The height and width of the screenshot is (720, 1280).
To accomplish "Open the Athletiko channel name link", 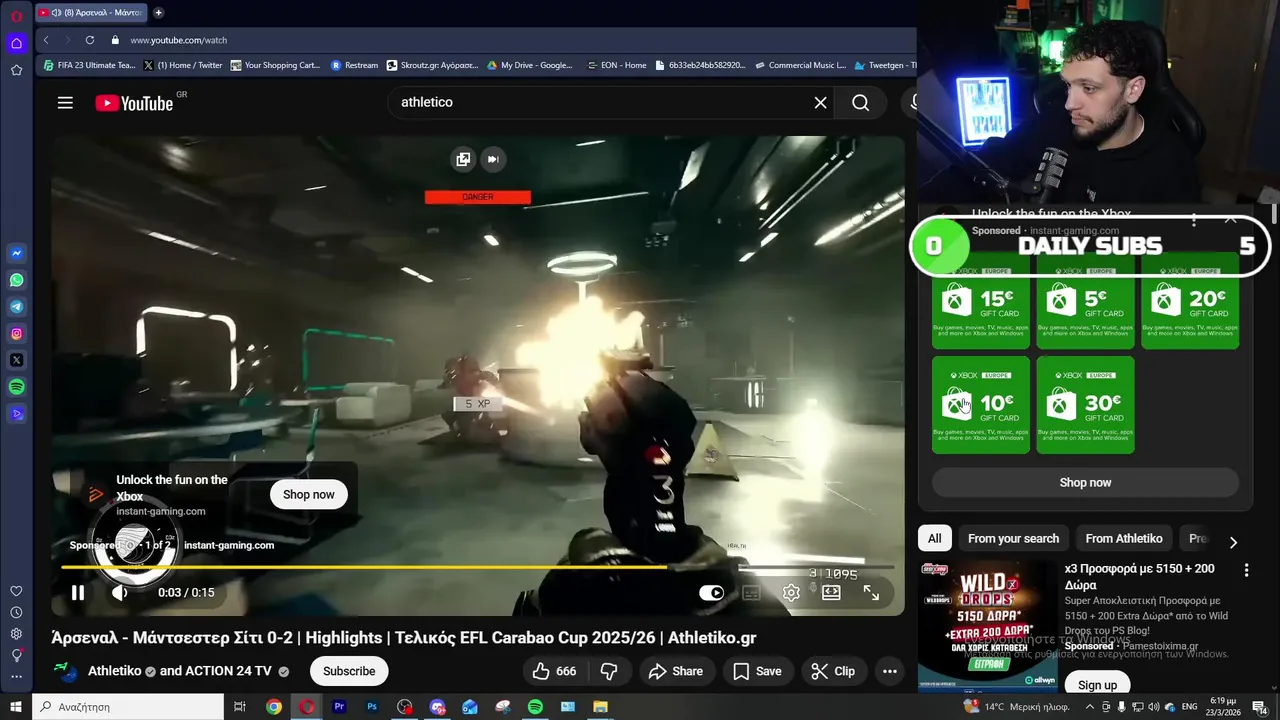I will pyautogui.click(x=115, y=671).
